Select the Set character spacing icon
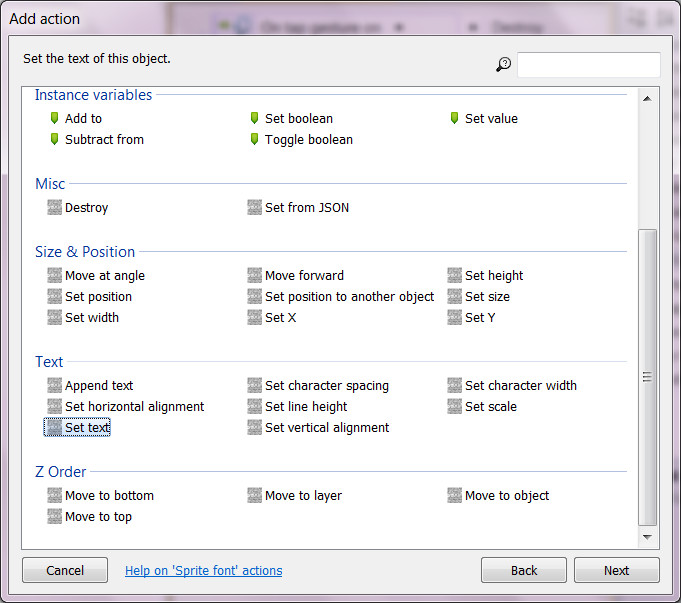This screenshot has height=603, width=681. pos(255,386)
